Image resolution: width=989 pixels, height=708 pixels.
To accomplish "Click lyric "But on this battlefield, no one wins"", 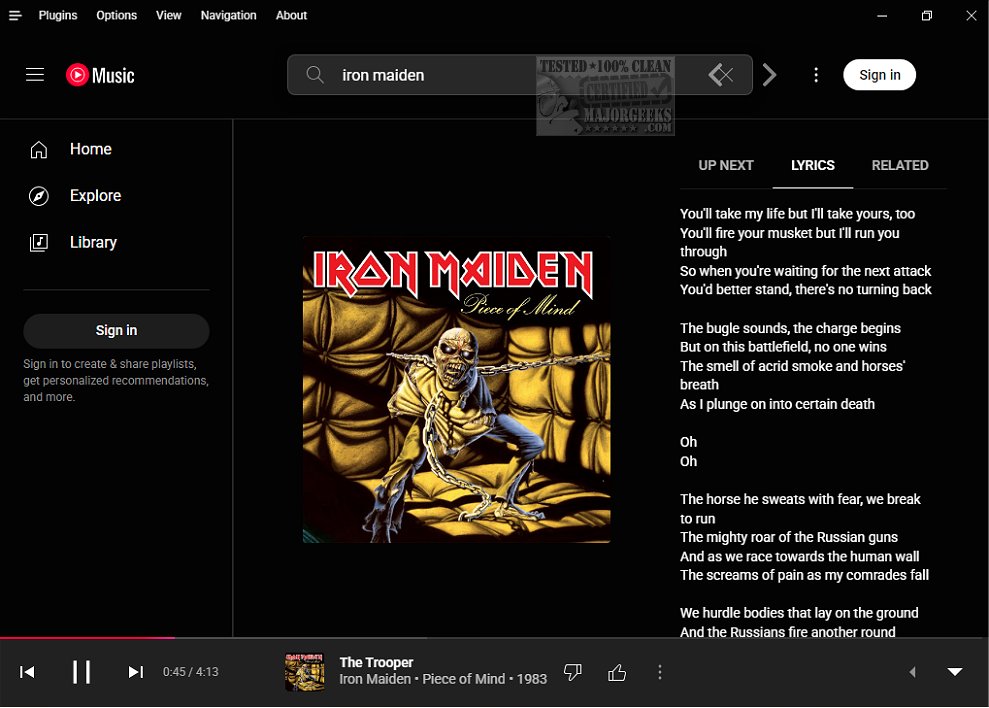I will (783, 347).
